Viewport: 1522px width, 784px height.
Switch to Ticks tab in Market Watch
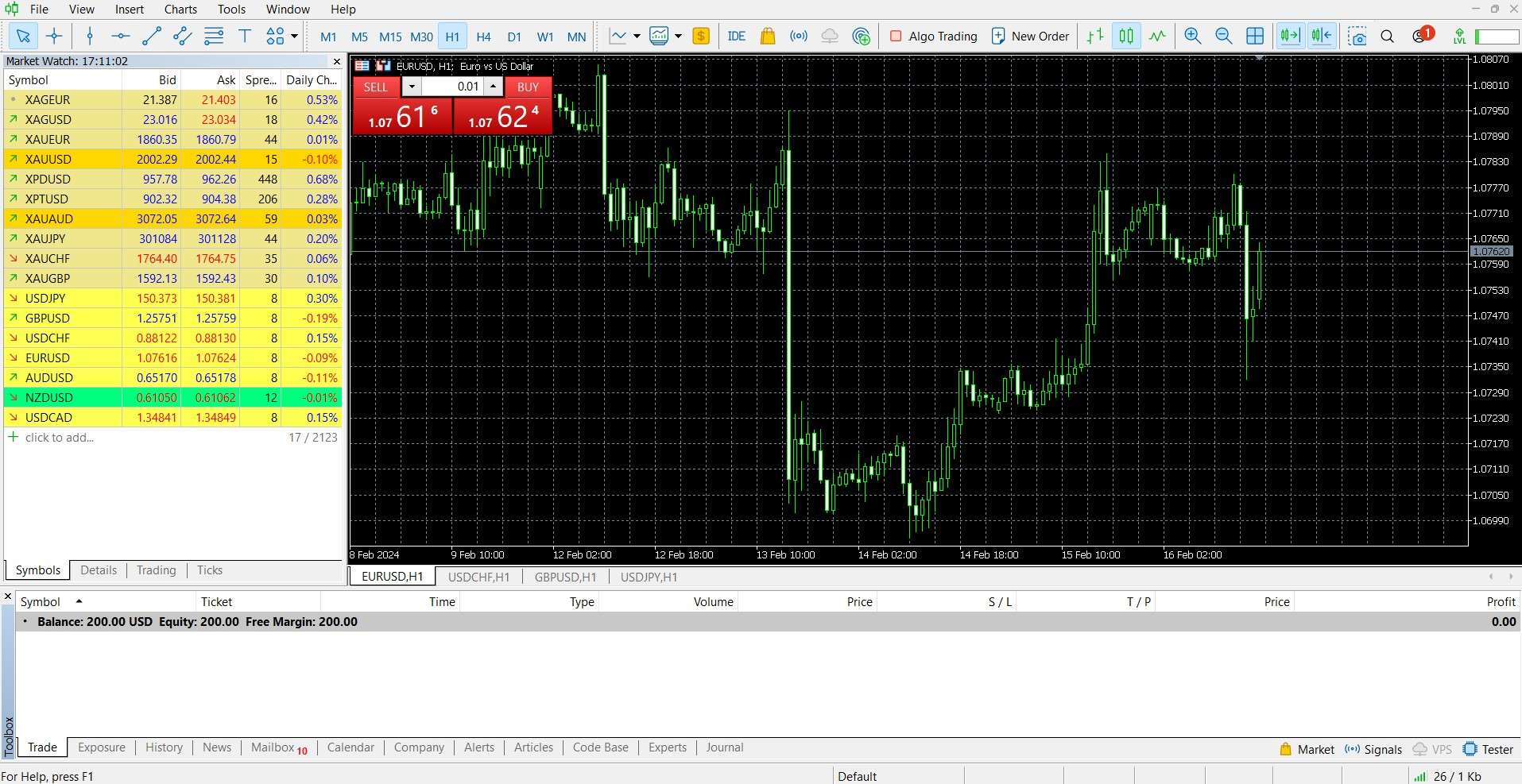point(209,570)
